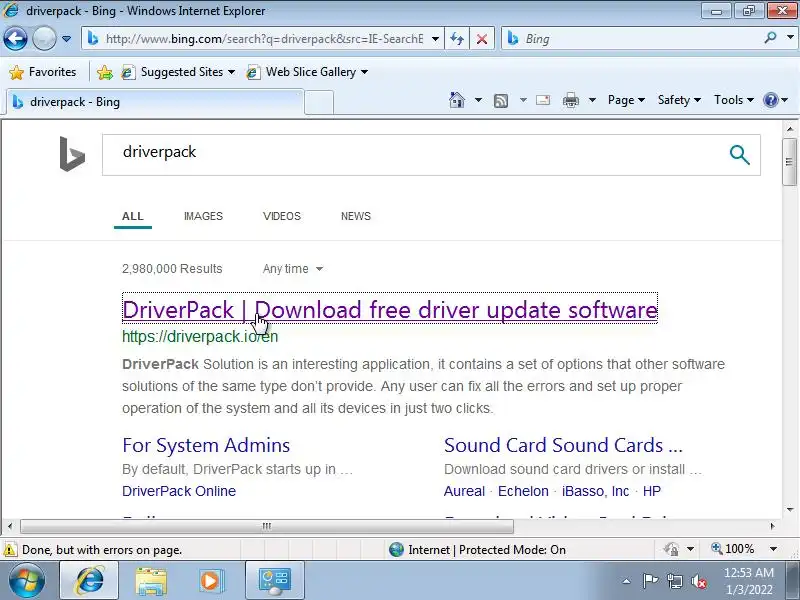
Task: Open the Any time filter dropdown
Action: click(x=293, y=269)
